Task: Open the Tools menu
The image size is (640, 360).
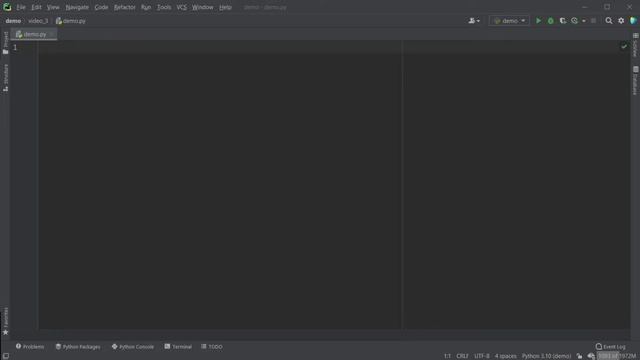Action: point(164,7)
